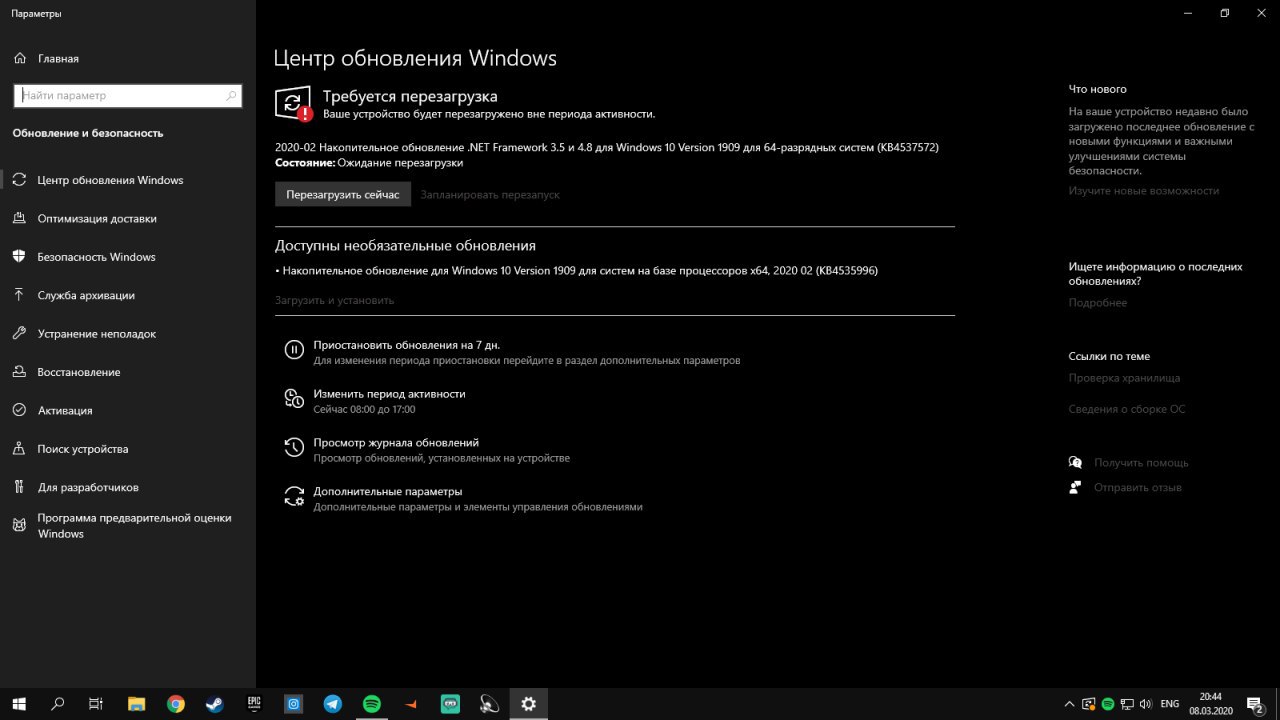Click the Состояние: Ожидание перезагрузки status text

click(x=369, y=162)
